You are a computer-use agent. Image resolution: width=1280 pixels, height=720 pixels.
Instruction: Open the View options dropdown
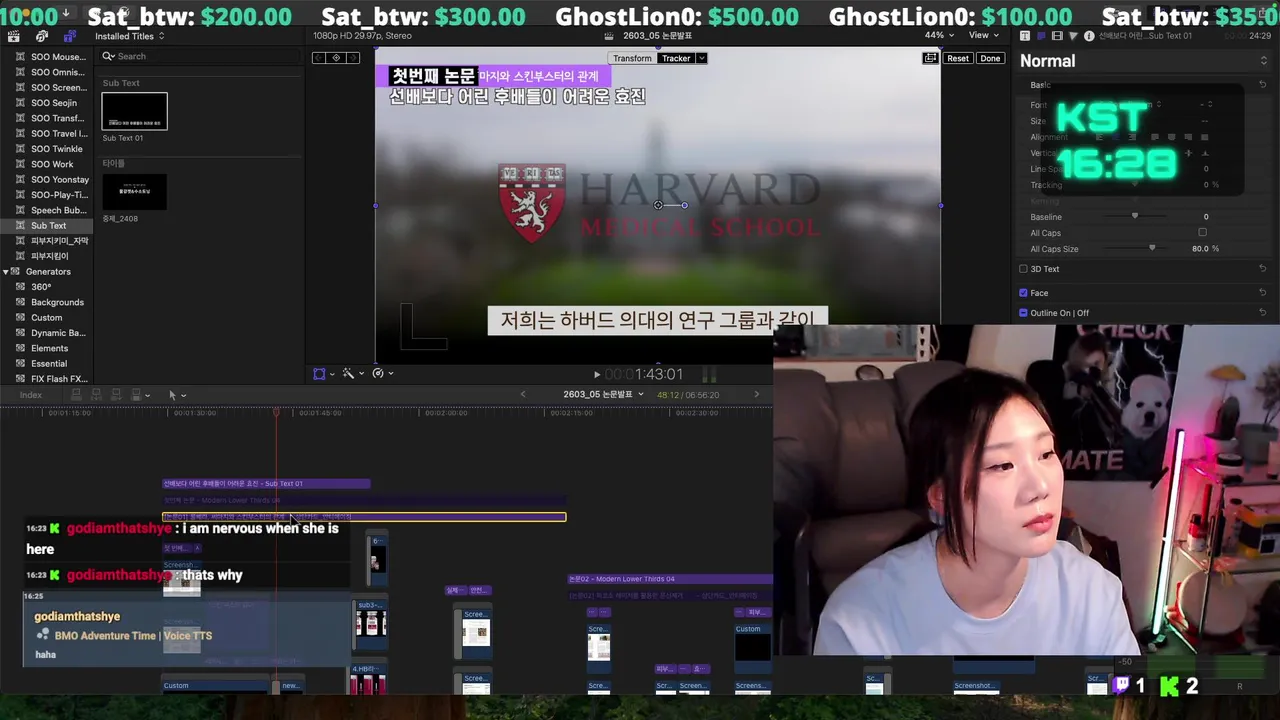(985, 35)
